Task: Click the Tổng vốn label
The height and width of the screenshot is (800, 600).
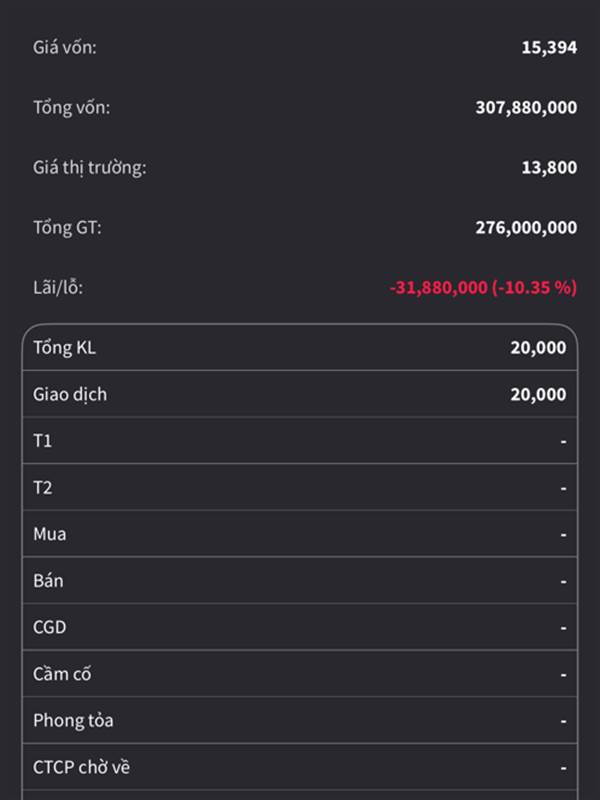Action: (x=71, y=107)
